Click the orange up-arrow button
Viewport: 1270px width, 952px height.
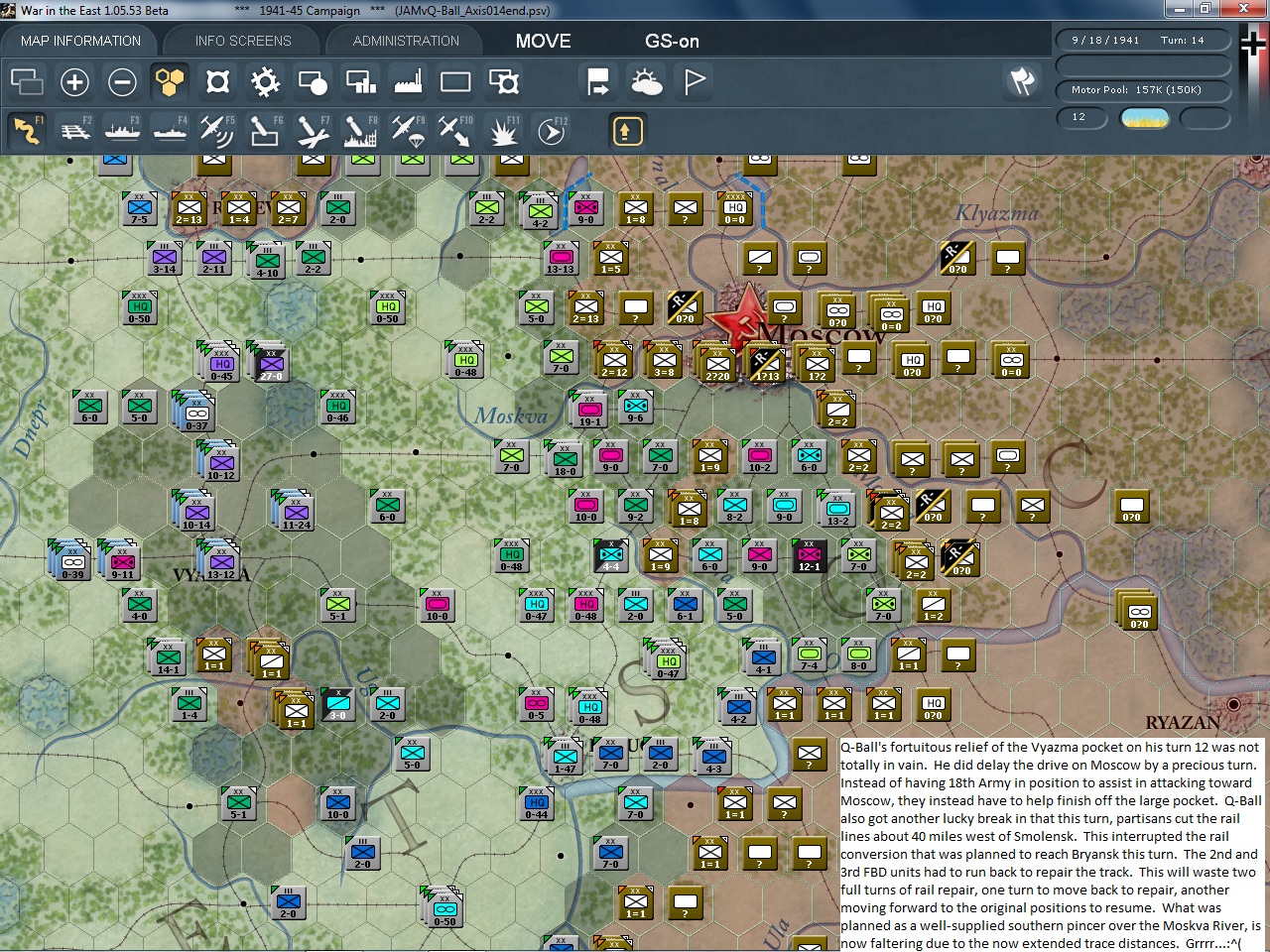pyautogui.click(x=627, y=130)
